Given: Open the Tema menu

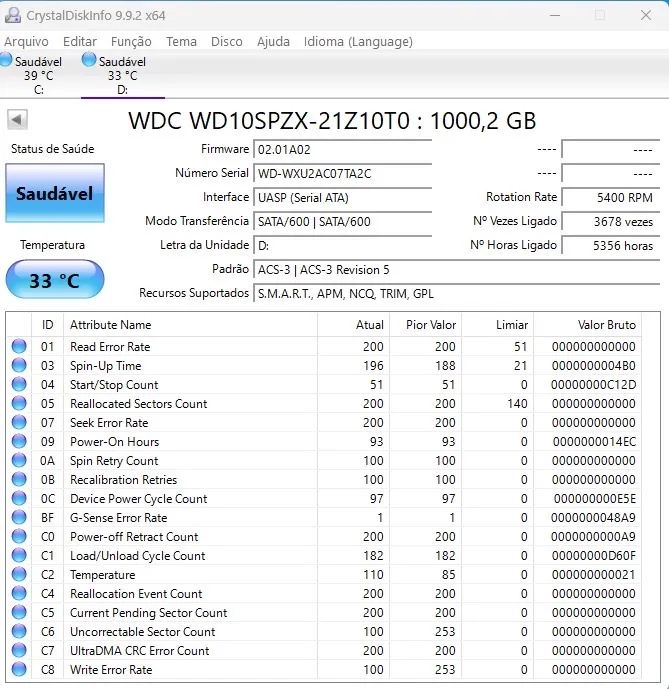Looking at the screenshot, I should pos(181,42).
